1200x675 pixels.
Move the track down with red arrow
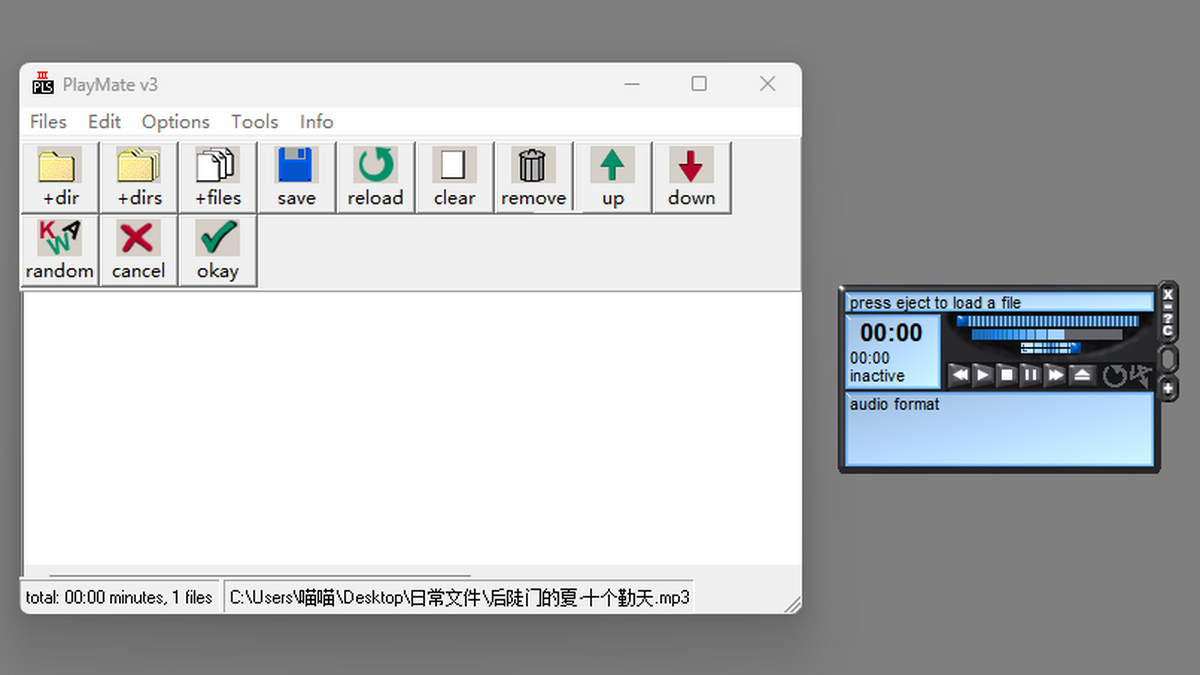691,177
